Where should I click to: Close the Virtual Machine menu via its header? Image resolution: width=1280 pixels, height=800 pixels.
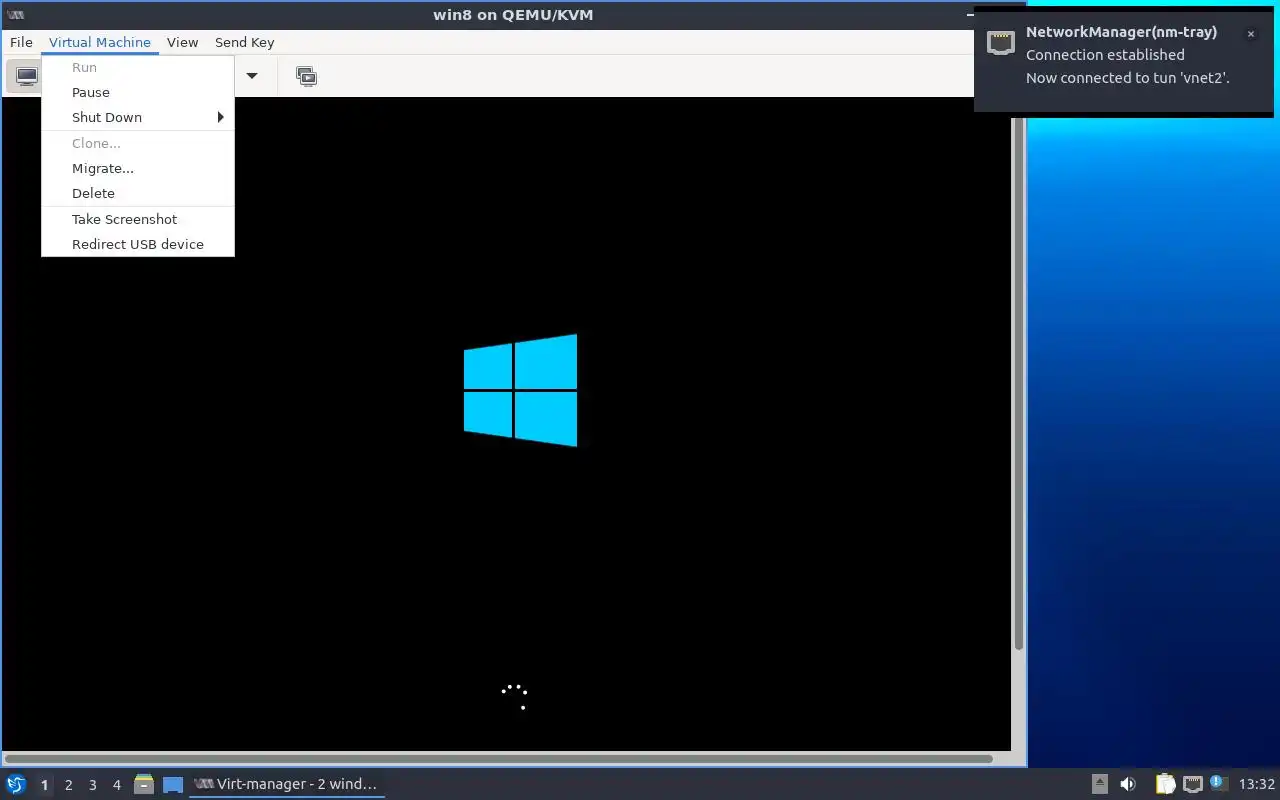100,42
